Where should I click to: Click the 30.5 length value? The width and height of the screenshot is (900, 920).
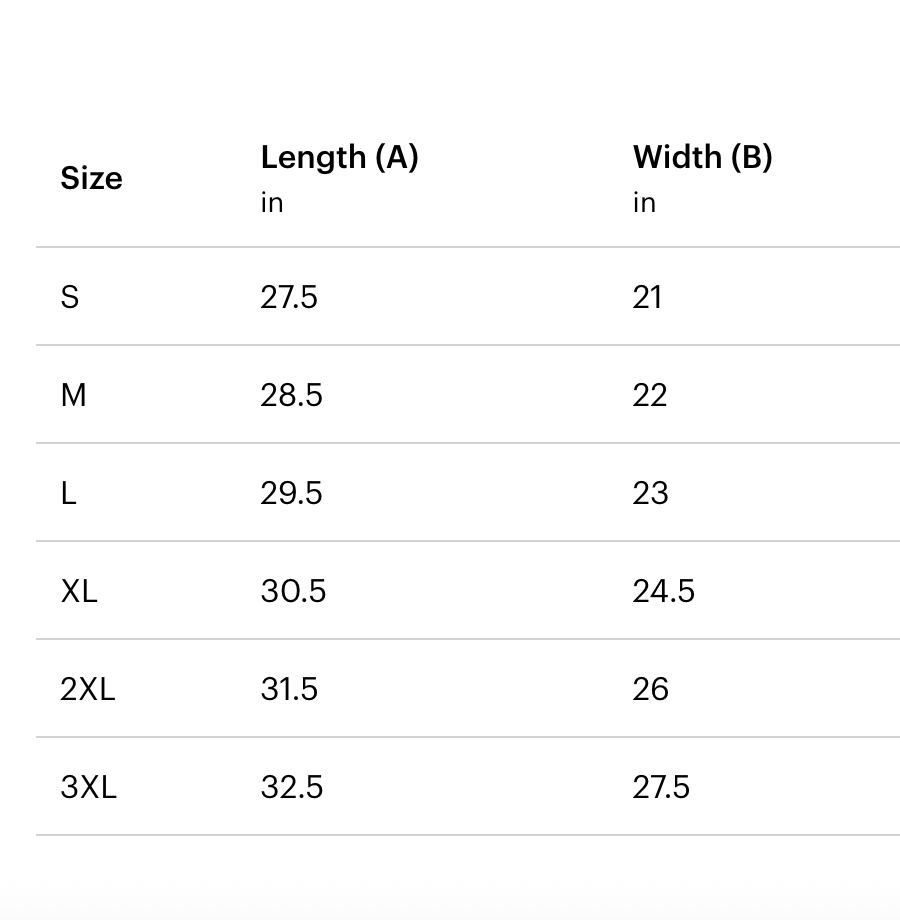(x=293, y=591)
